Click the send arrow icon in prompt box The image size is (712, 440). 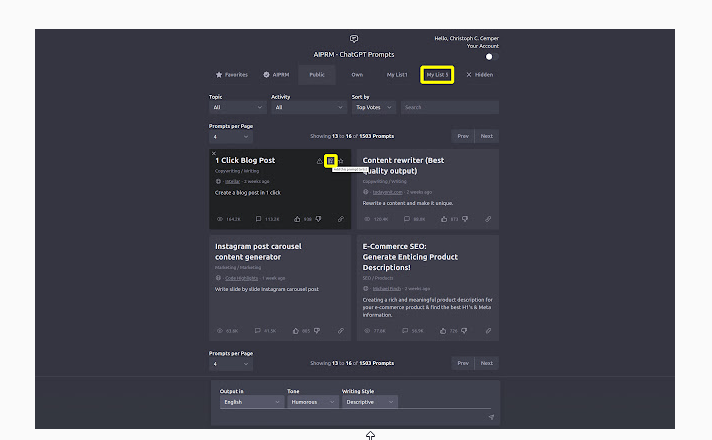[491, 417]
